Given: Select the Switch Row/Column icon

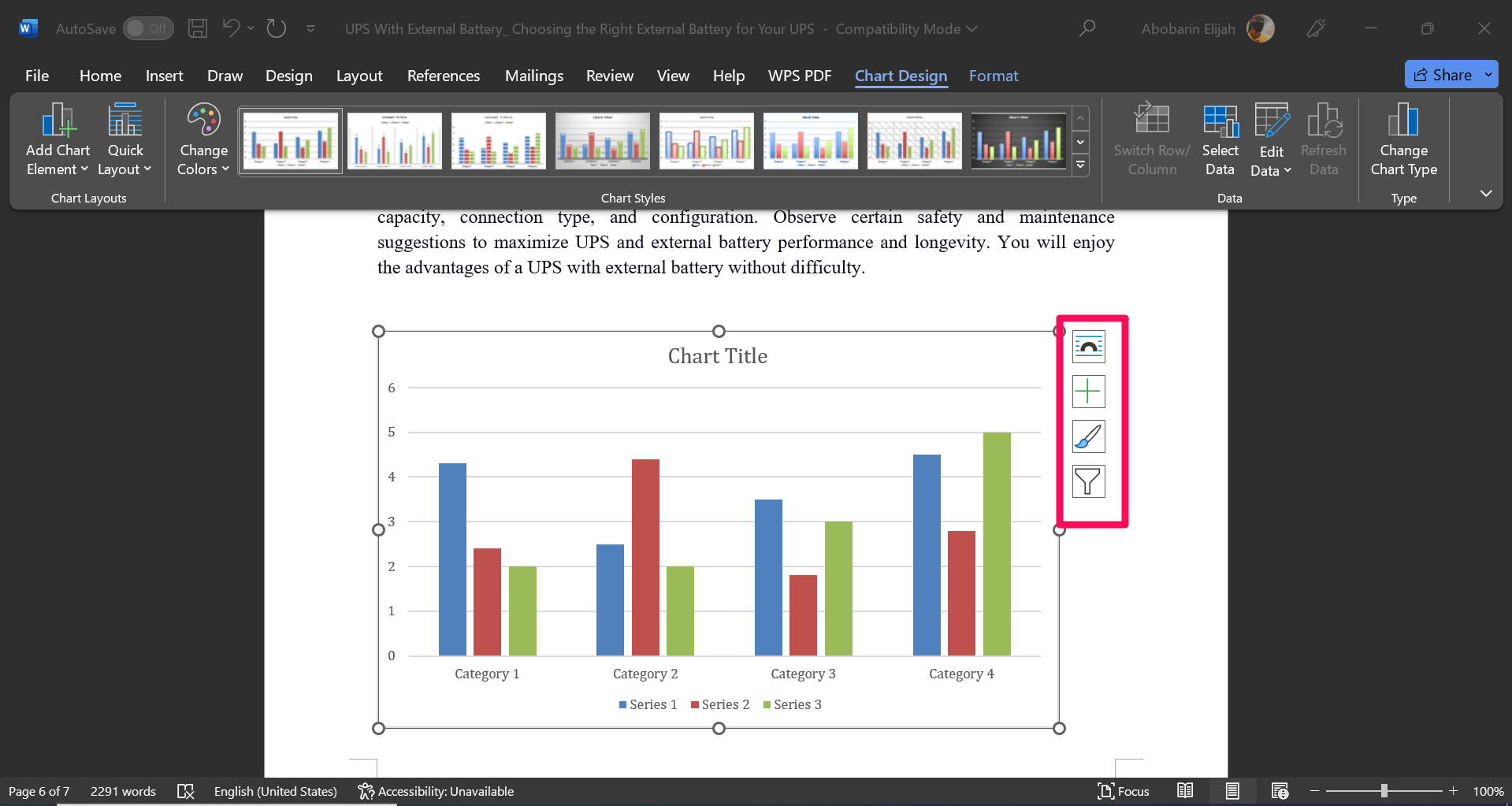Looking at the screenshot, I should tap(1151, 139).
